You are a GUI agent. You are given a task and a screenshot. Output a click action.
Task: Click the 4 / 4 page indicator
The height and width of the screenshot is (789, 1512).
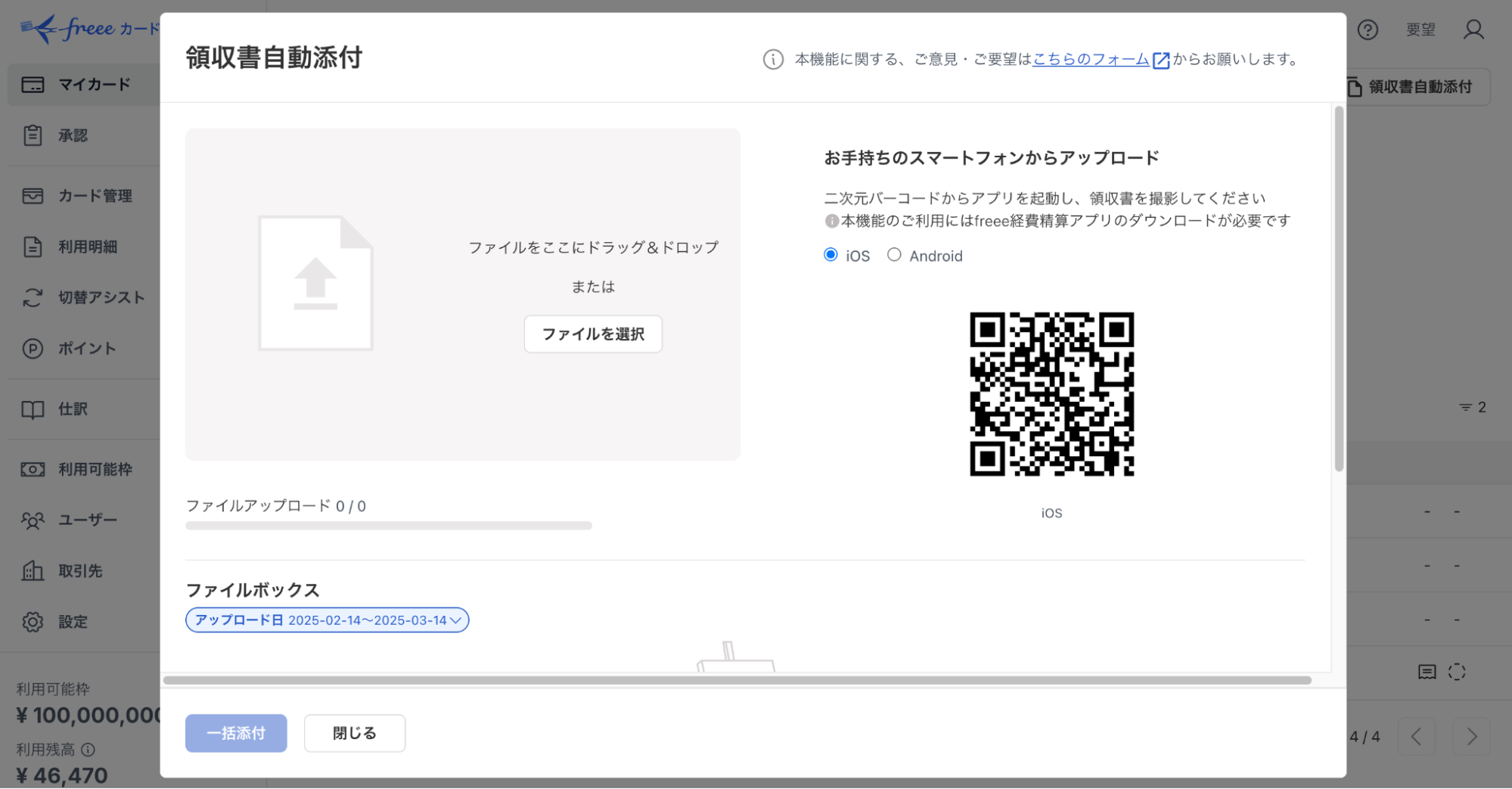click(x=1365, y=737)
